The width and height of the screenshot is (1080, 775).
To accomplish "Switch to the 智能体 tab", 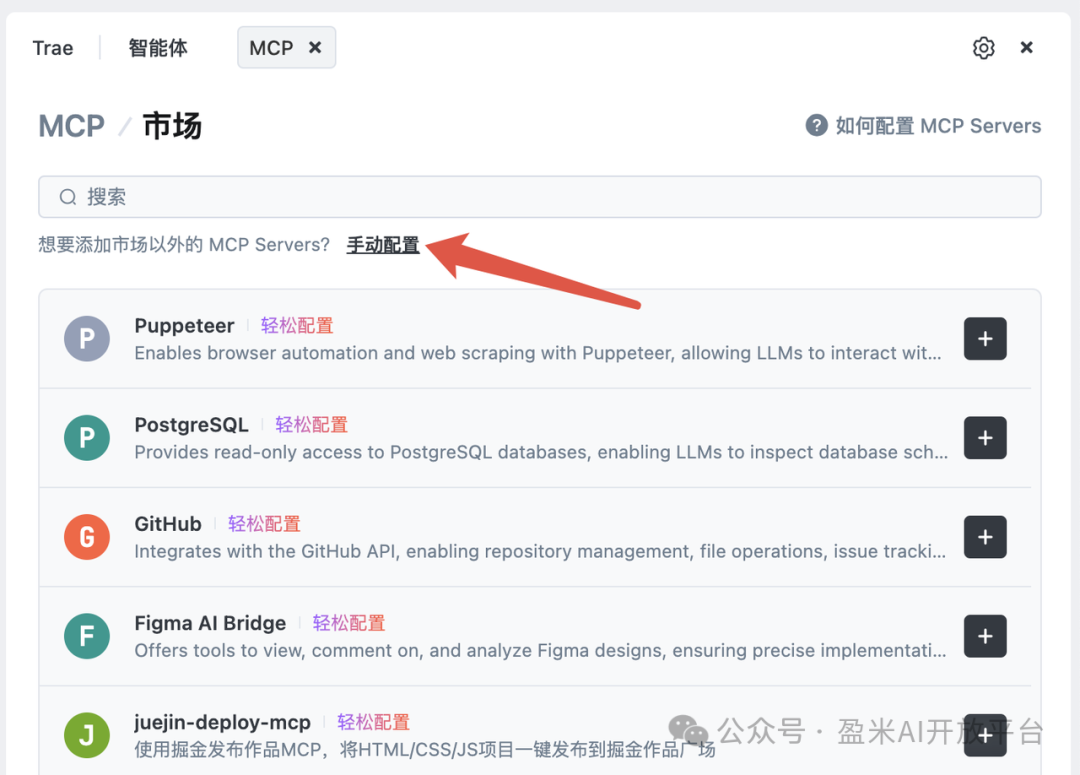I will click(158, 48).
